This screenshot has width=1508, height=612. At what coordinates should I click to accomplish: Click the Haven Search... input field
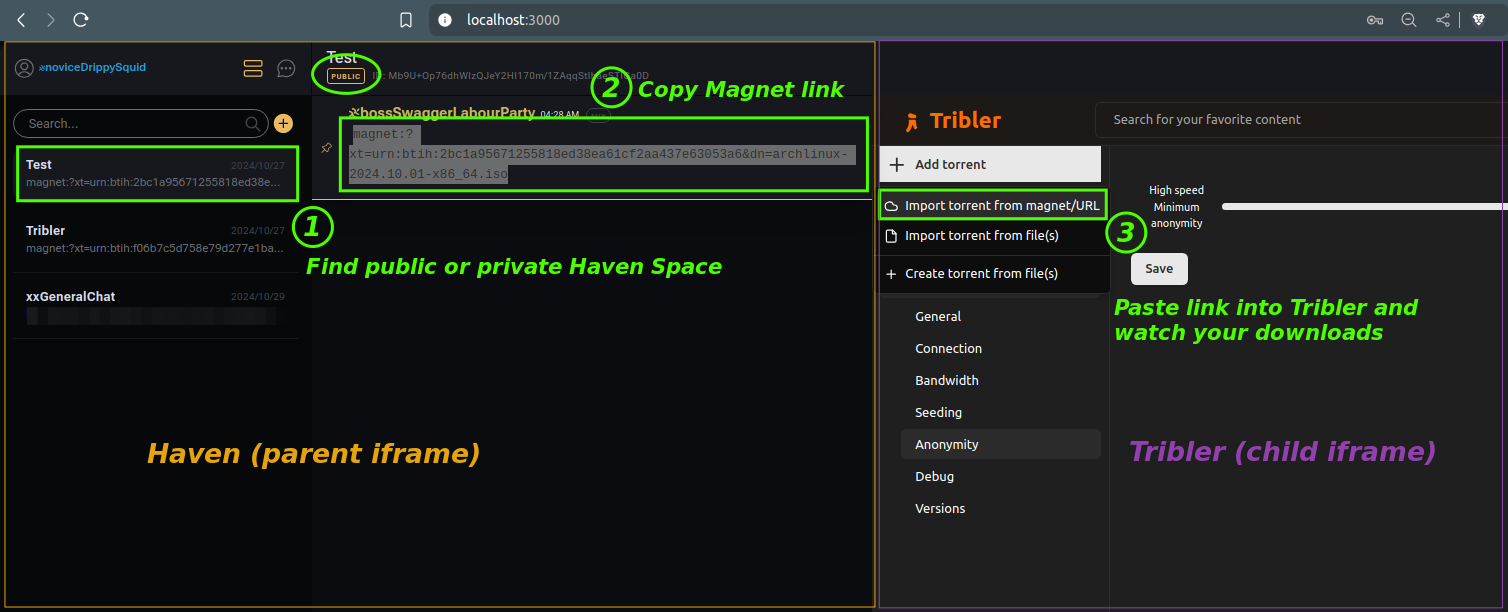135,124
